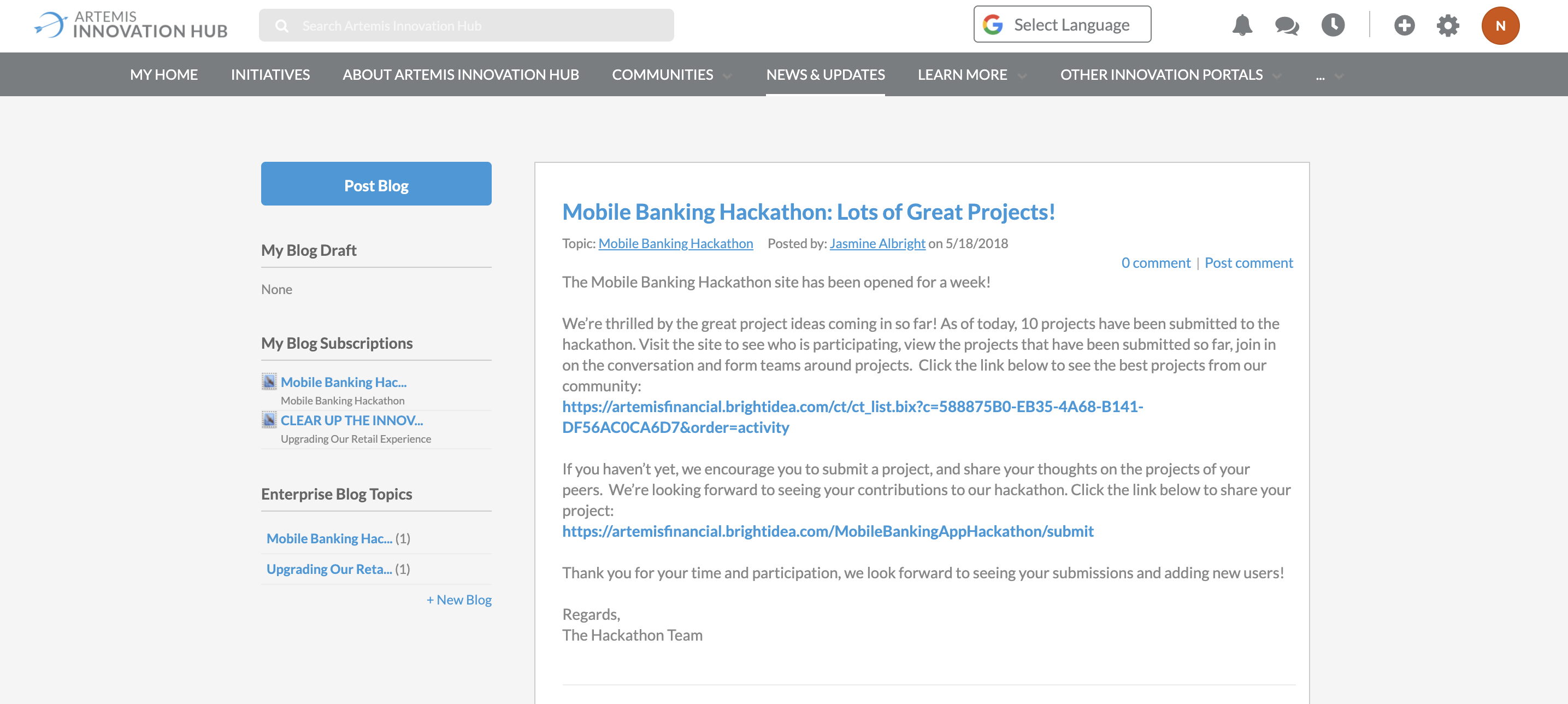This screenshot has width=1568, height=704.
Task: Open the notifications bell icon
Action: point(1242,26)
